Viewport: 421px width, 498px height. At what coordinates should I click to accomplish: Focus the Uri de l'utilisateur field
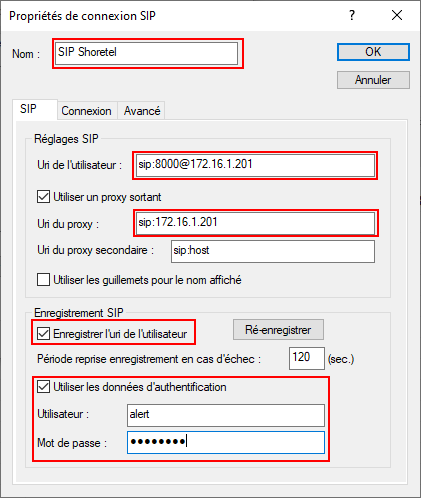pyautogui.click(x=255, y=165)
